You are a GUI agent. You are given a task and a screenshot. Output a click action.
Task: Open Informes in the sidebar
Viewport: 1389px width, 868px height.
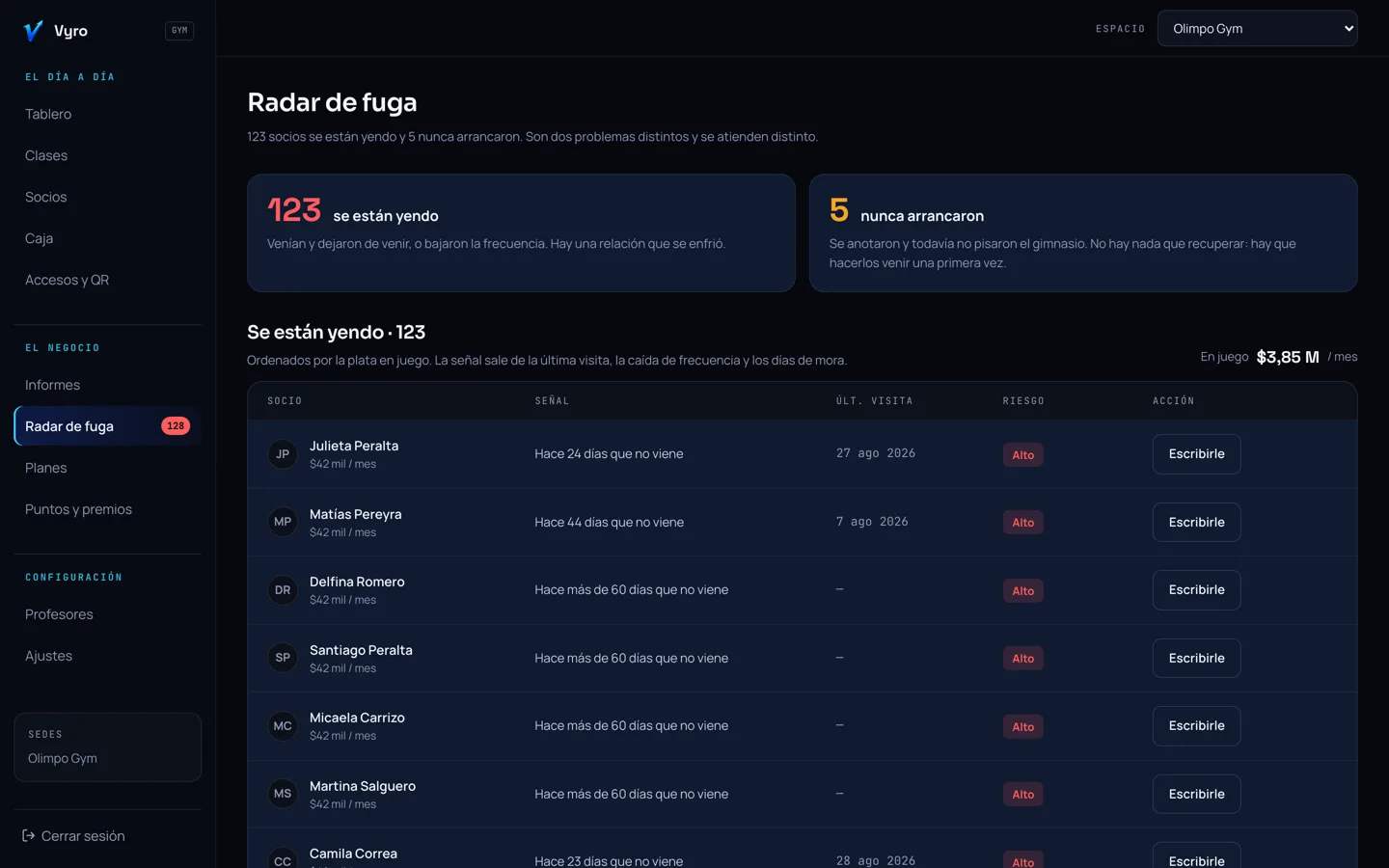(107, 385)
